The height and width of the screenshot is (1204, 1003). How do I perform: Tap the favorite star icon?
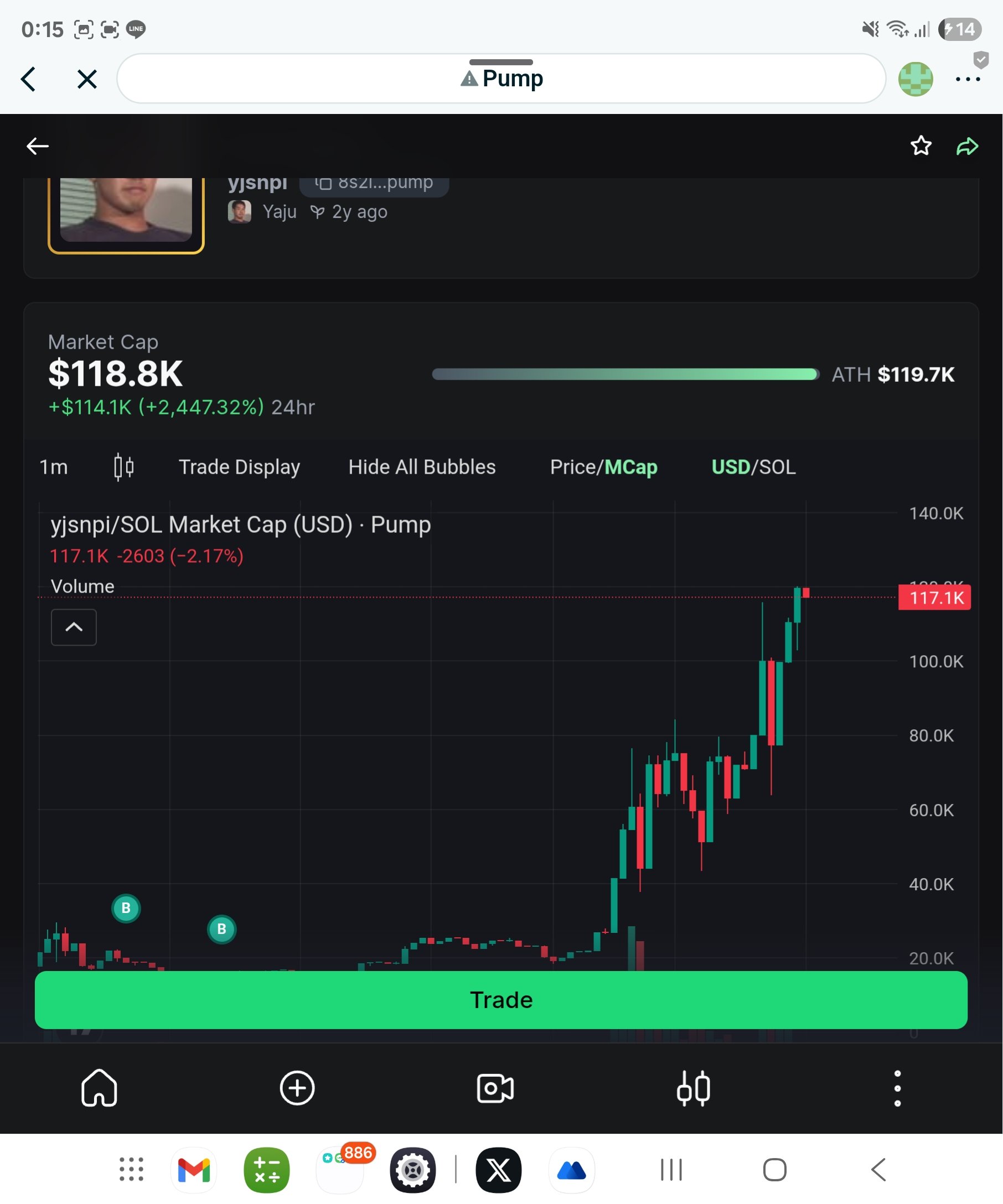coord(921,146)
